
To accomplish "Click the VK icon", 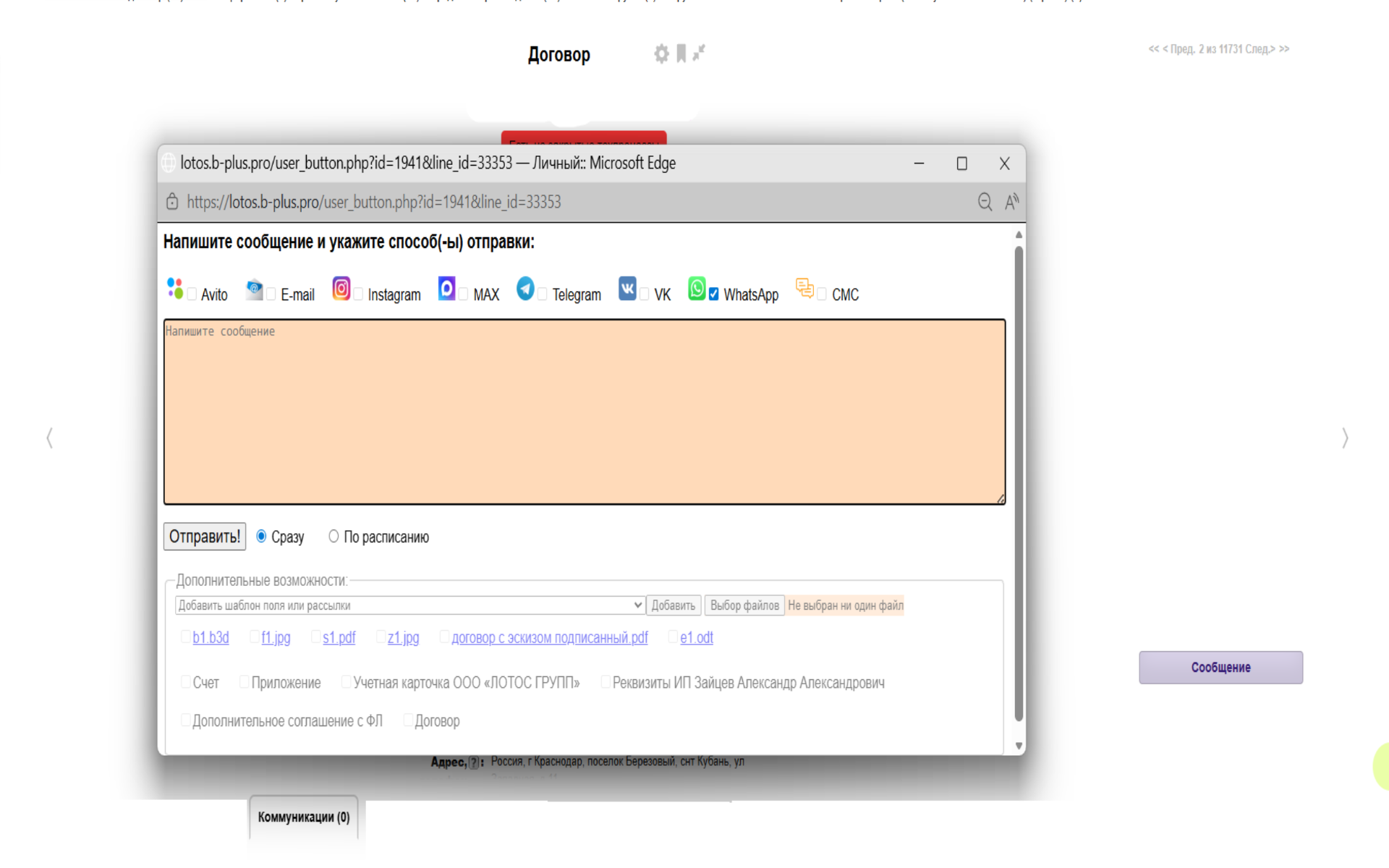I will [x=627, y=288].
